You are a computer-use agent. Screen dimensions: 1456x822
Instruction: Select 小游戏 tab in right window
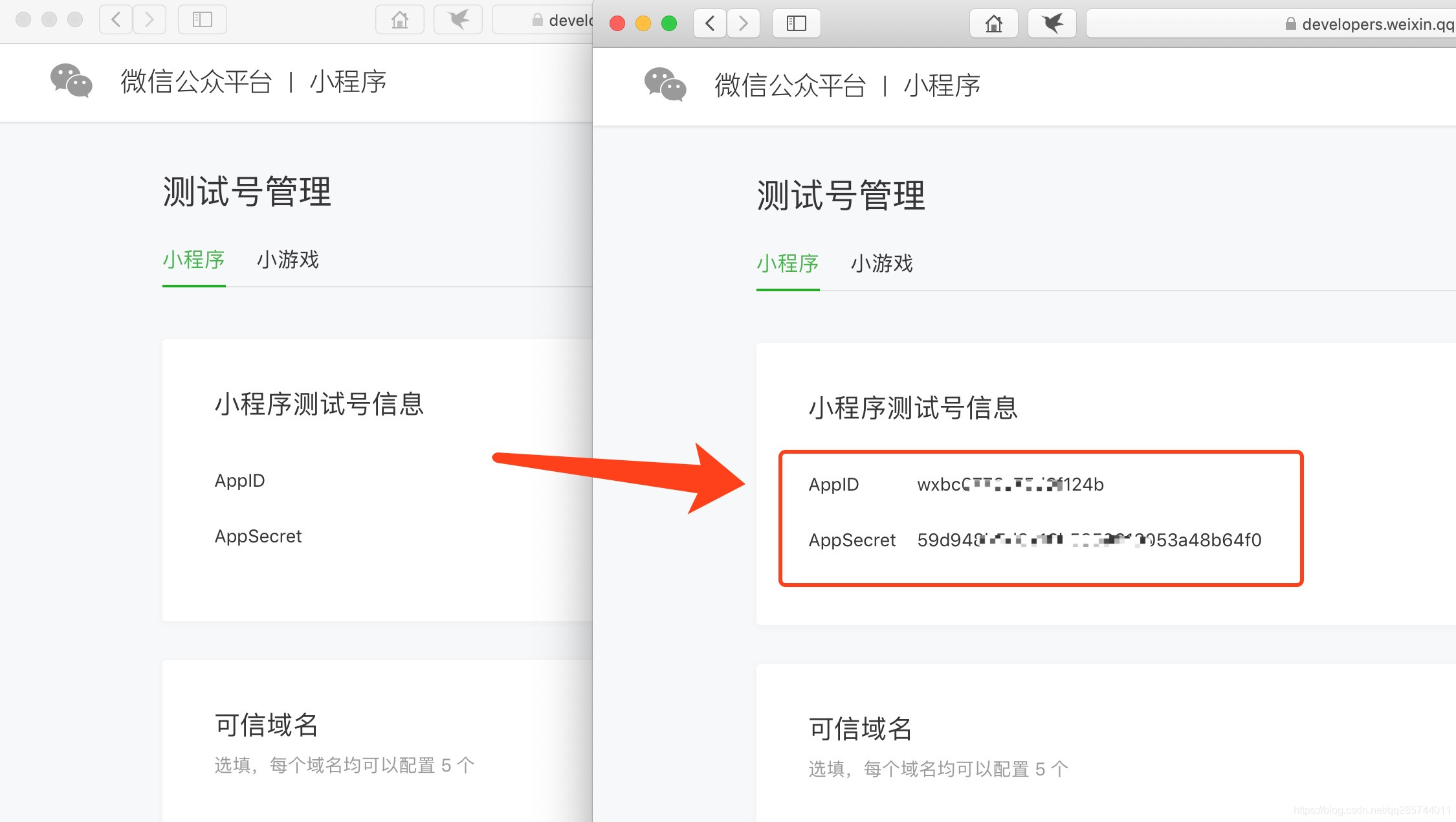(881, 263)
